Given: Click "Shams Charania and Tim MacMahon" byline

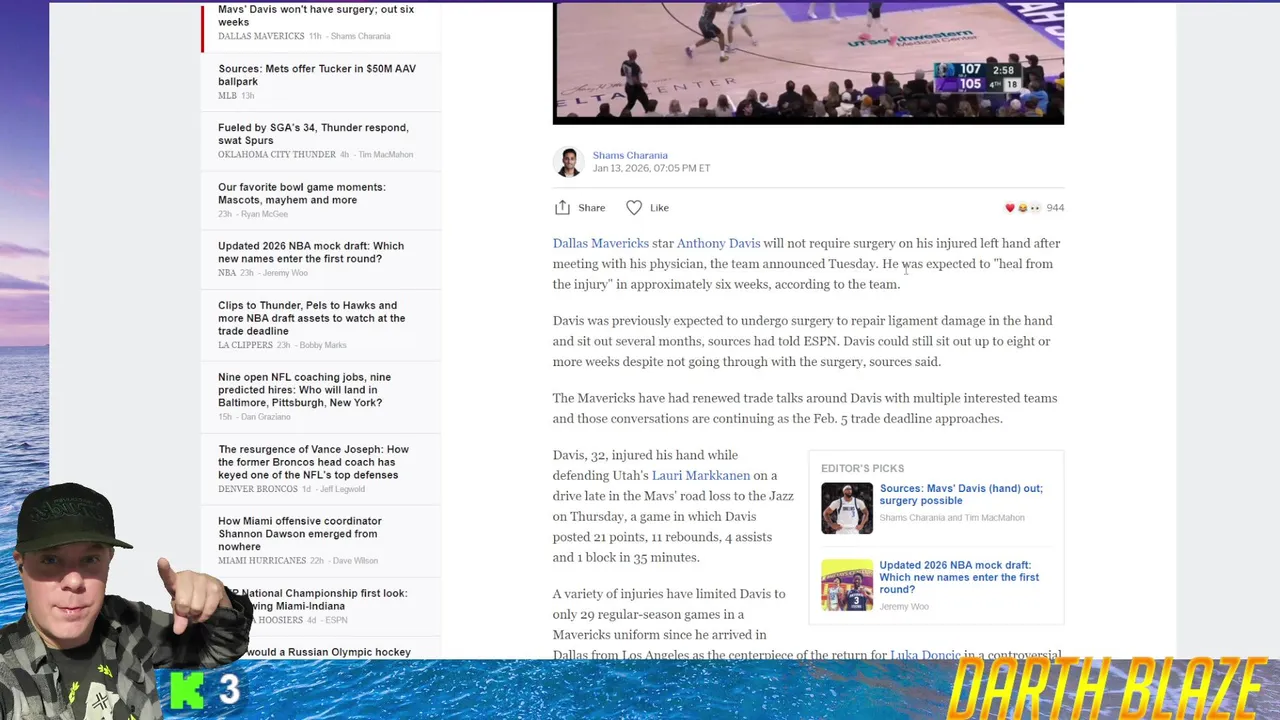Looking at the screenshot, I should click(x=952, y=518).
